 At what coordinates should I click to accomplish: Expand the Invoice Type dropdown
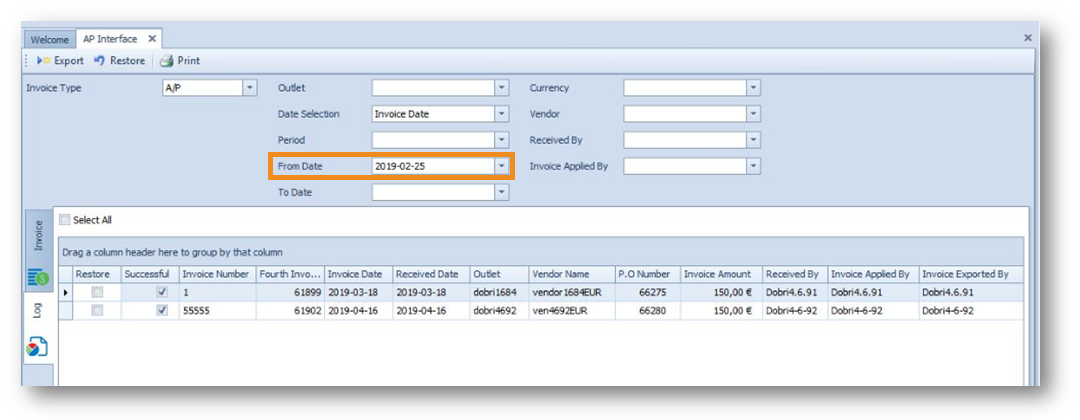click(250, 88)
